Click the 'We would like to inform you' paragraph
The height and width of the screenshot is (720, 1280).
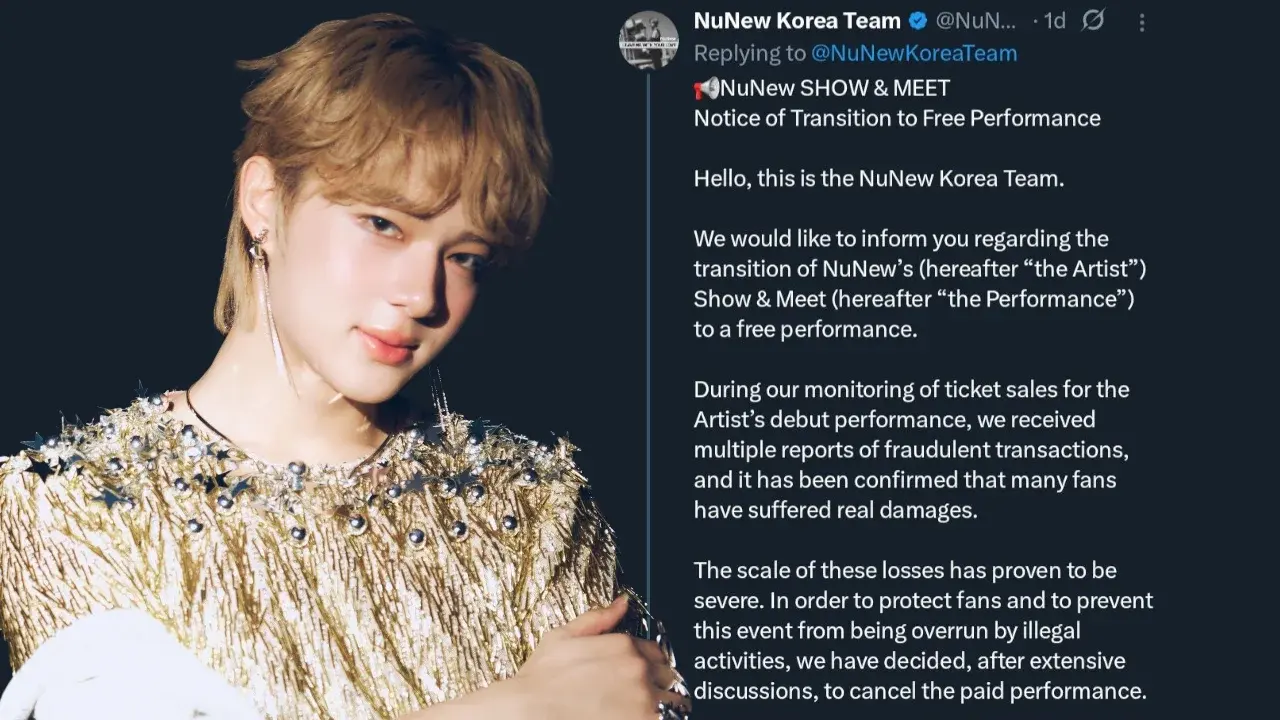pos(915,284)
